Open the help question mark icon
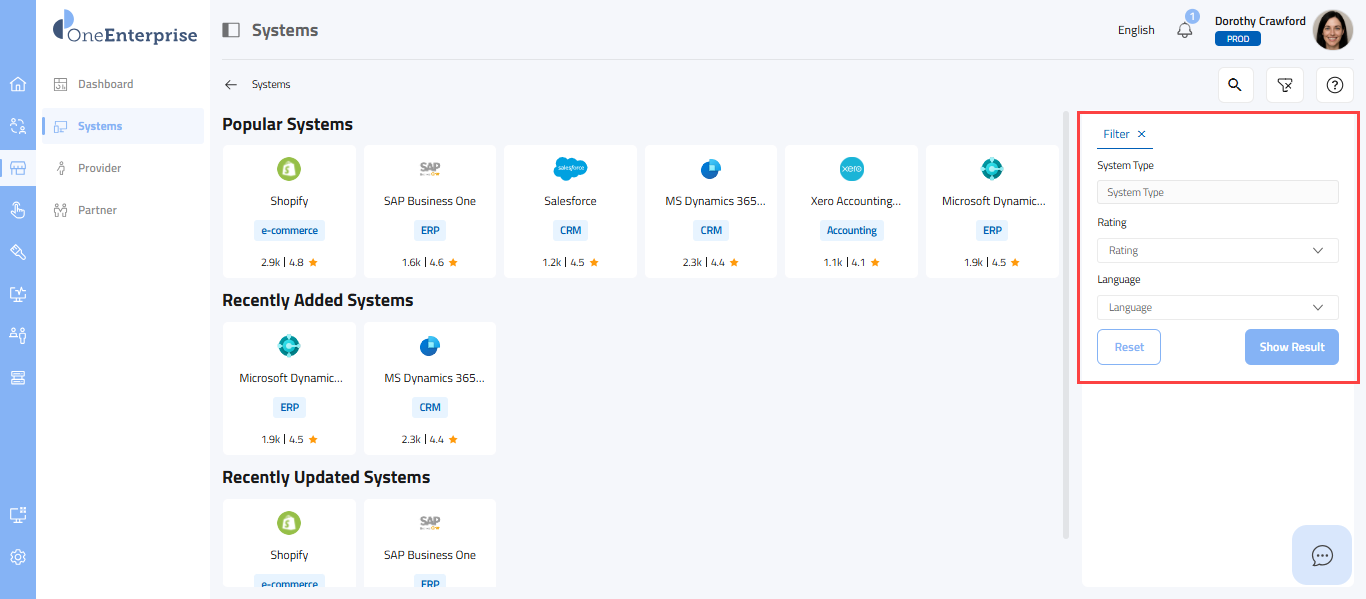1366x599 pixels. (x=1334, y=85)
